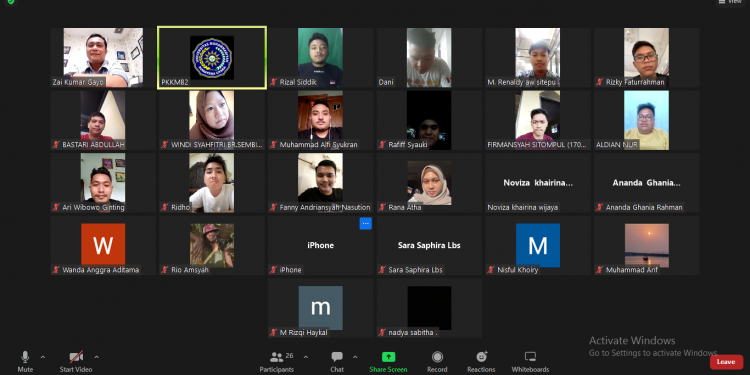Image resolution: width=750 pixels, height=375 pixels.
Task: Select Rana Atha's video tile
Action: point(429,183)
